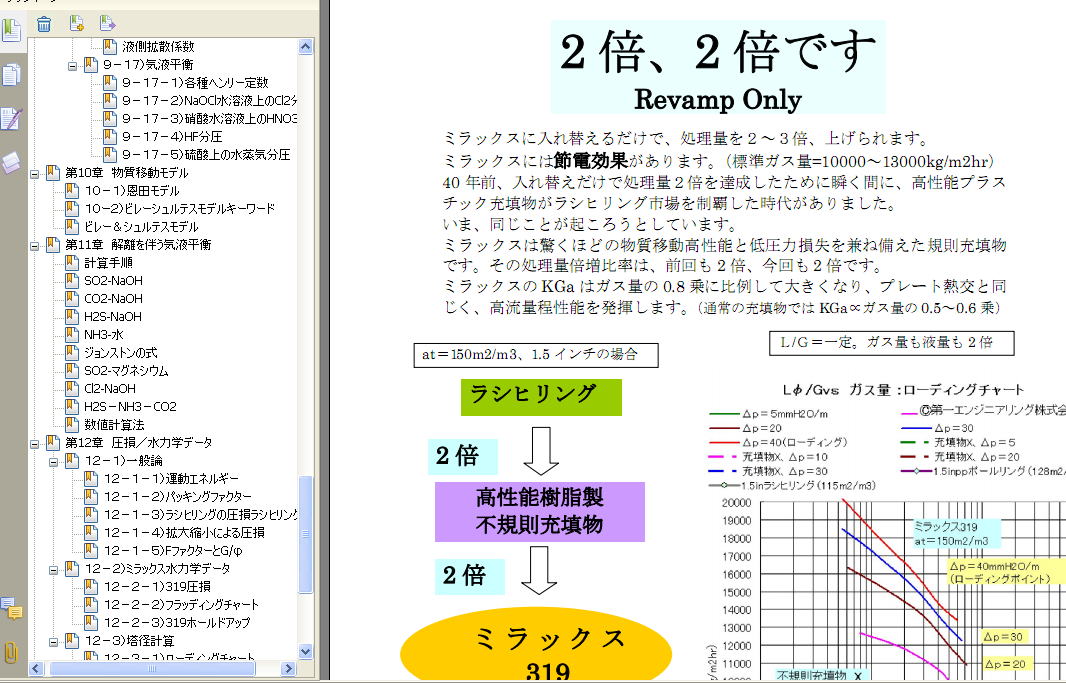
Task: Open bookmark ジョンストンの式
Action: [x=120, y=352]
